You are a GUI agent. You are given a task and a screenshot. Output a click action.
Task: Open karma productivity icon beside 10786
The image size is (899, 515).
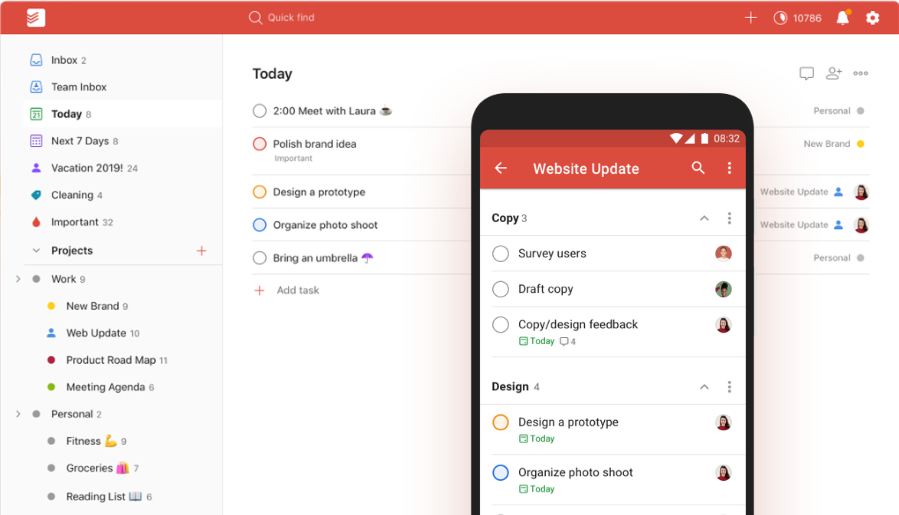click(780, 18)
